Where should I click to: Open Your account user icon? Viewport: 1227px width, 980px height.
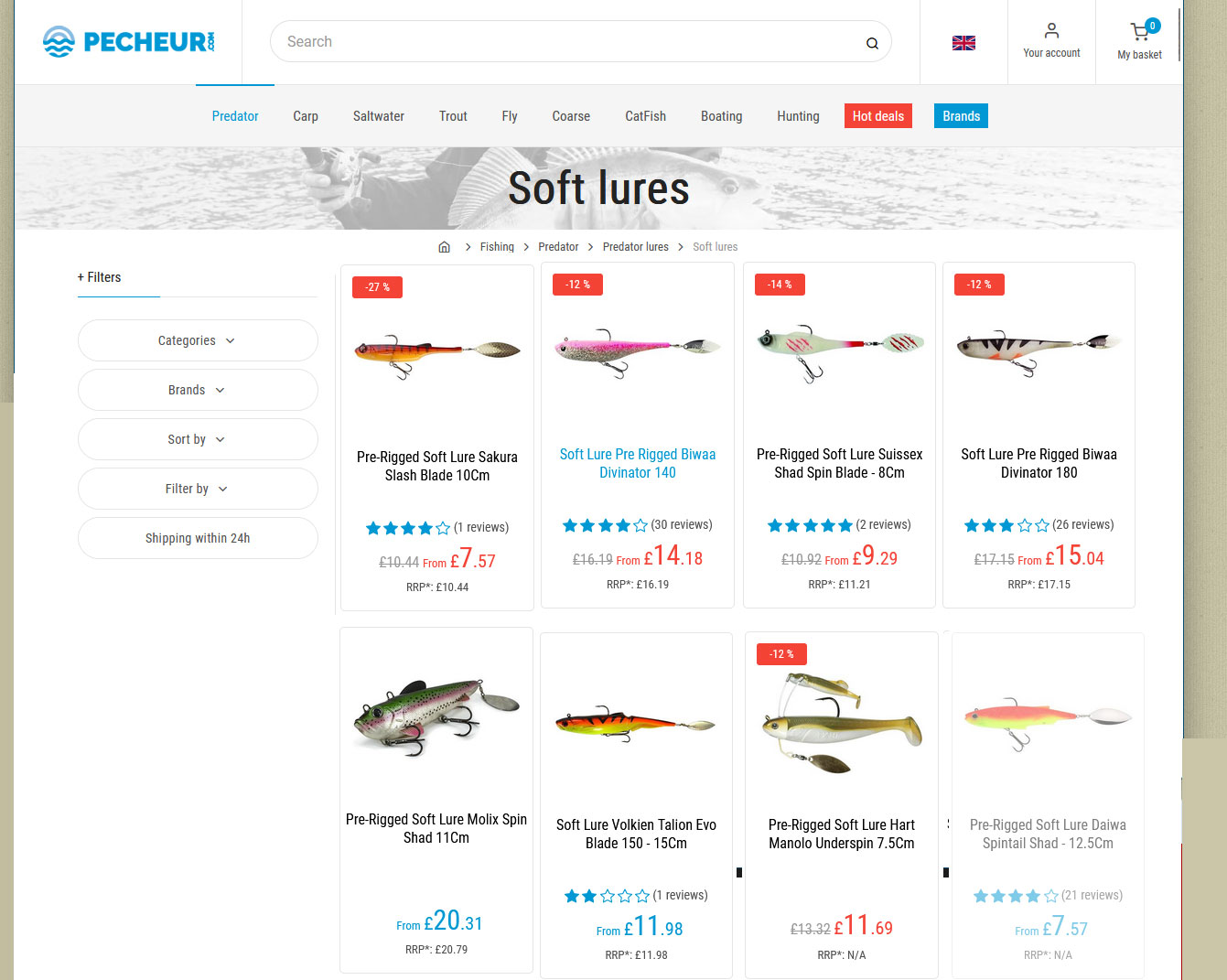click(1051, 31)
